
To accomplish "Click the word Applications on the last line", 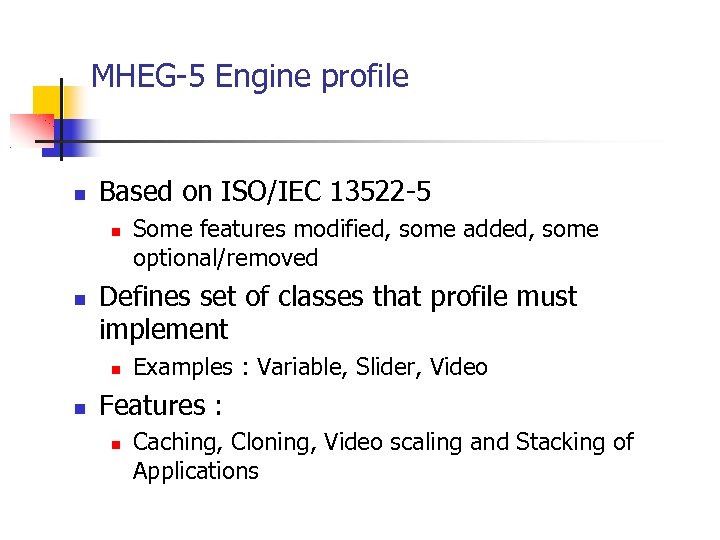I will pyautogui.click(x=196, y=471).
